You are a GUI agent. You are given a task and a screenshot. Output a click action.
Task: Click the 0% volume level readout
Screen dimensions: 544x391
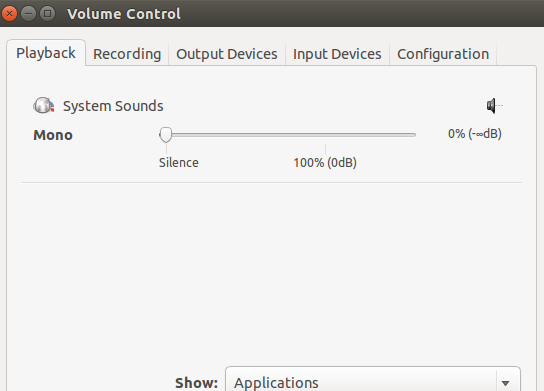[475, 134]
